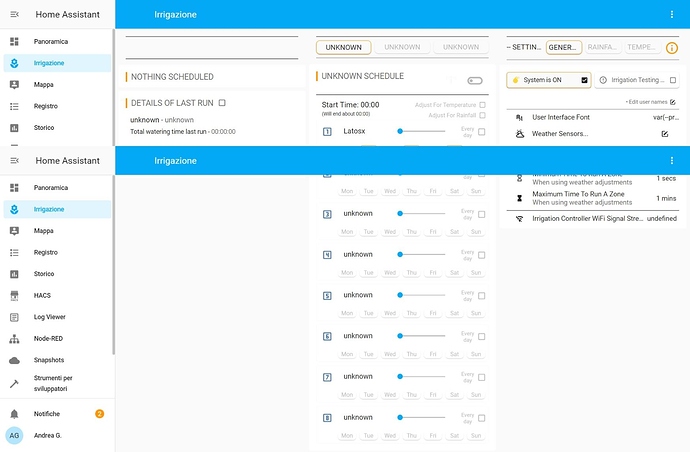Switch to the RAINFA... settings tab
Viewport: 690px width, 452px height.
pos(602,47)
